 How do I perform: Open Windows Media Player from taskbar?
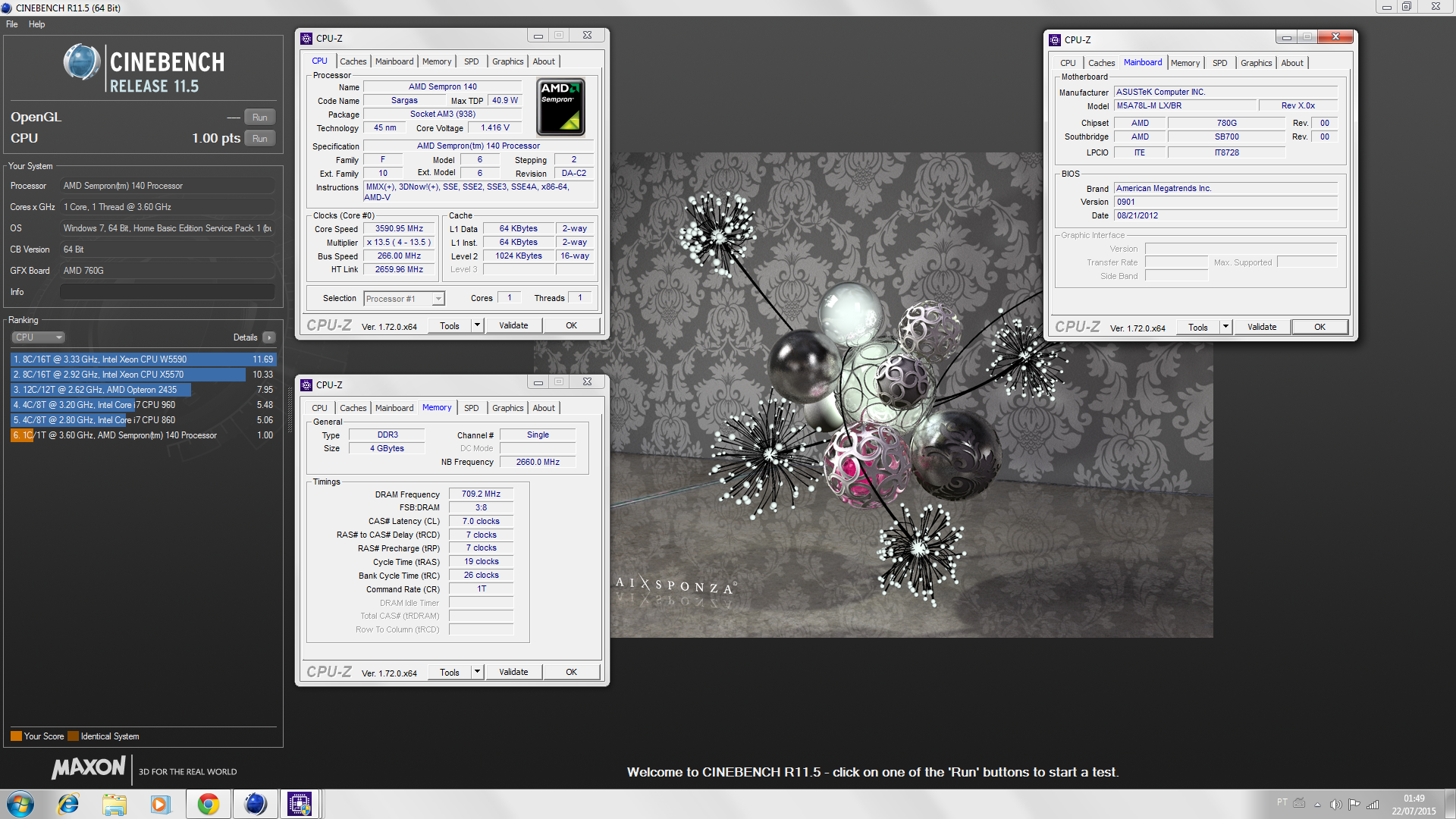click(x=161, y=804)
